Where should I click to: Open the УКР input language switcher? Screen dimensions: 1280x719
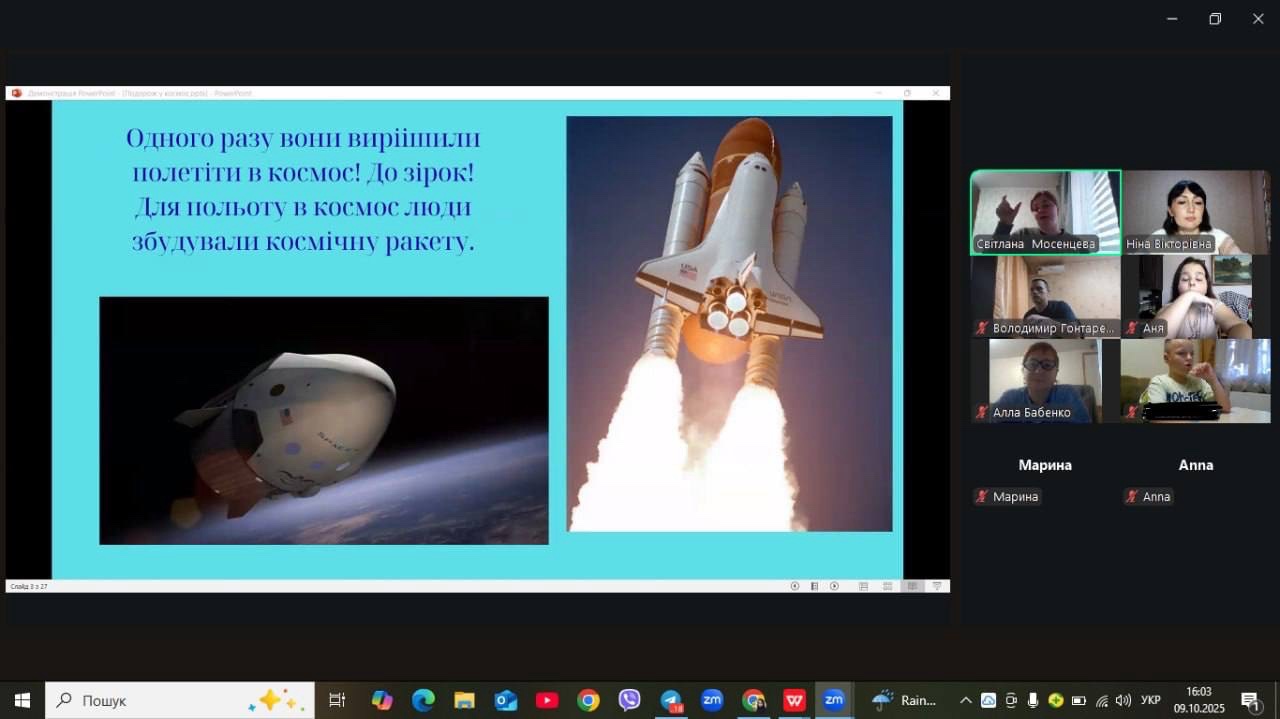click(x=1151, y=700)
